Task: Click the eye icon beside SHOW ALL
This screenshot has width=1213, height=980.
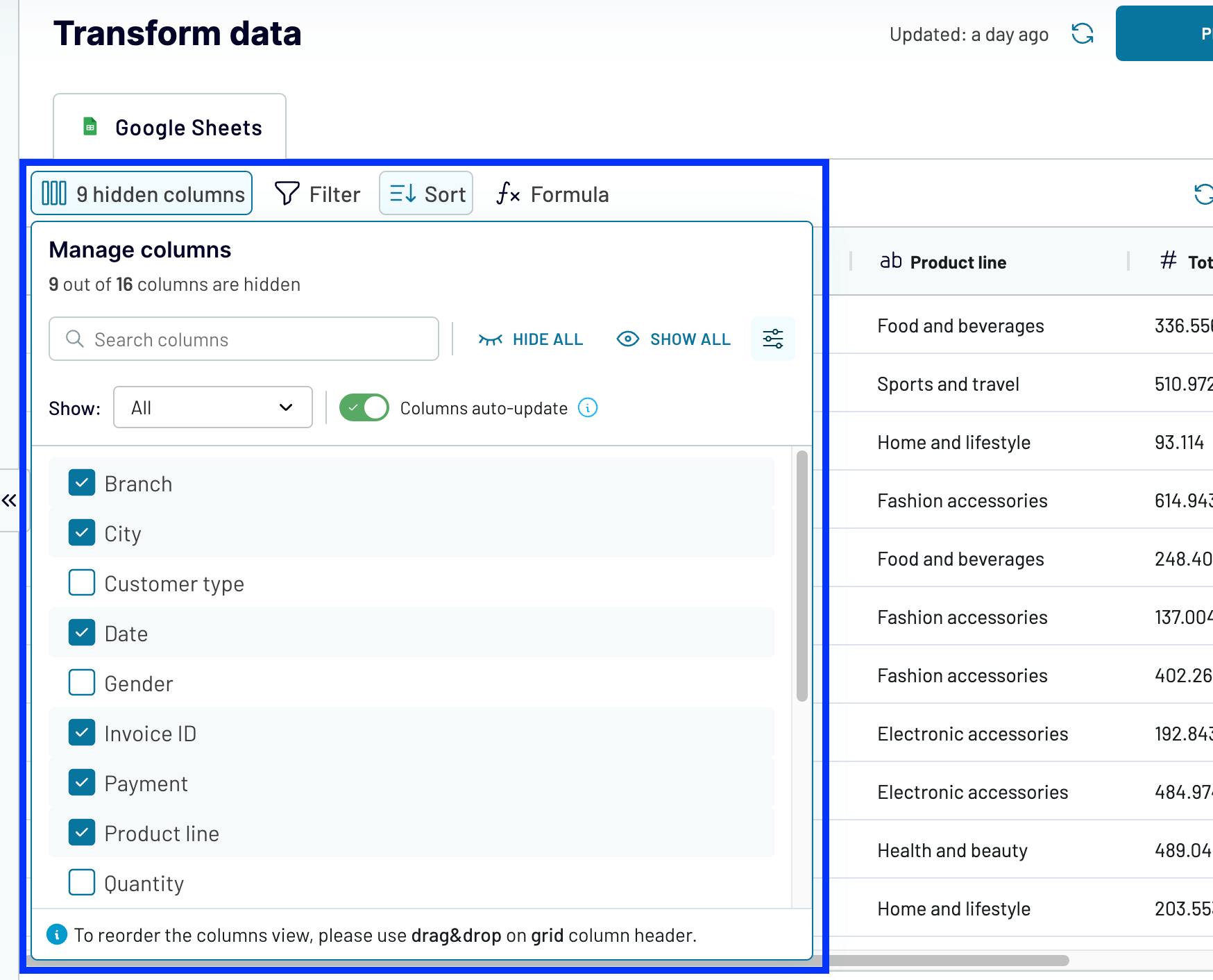Action: 628,339
